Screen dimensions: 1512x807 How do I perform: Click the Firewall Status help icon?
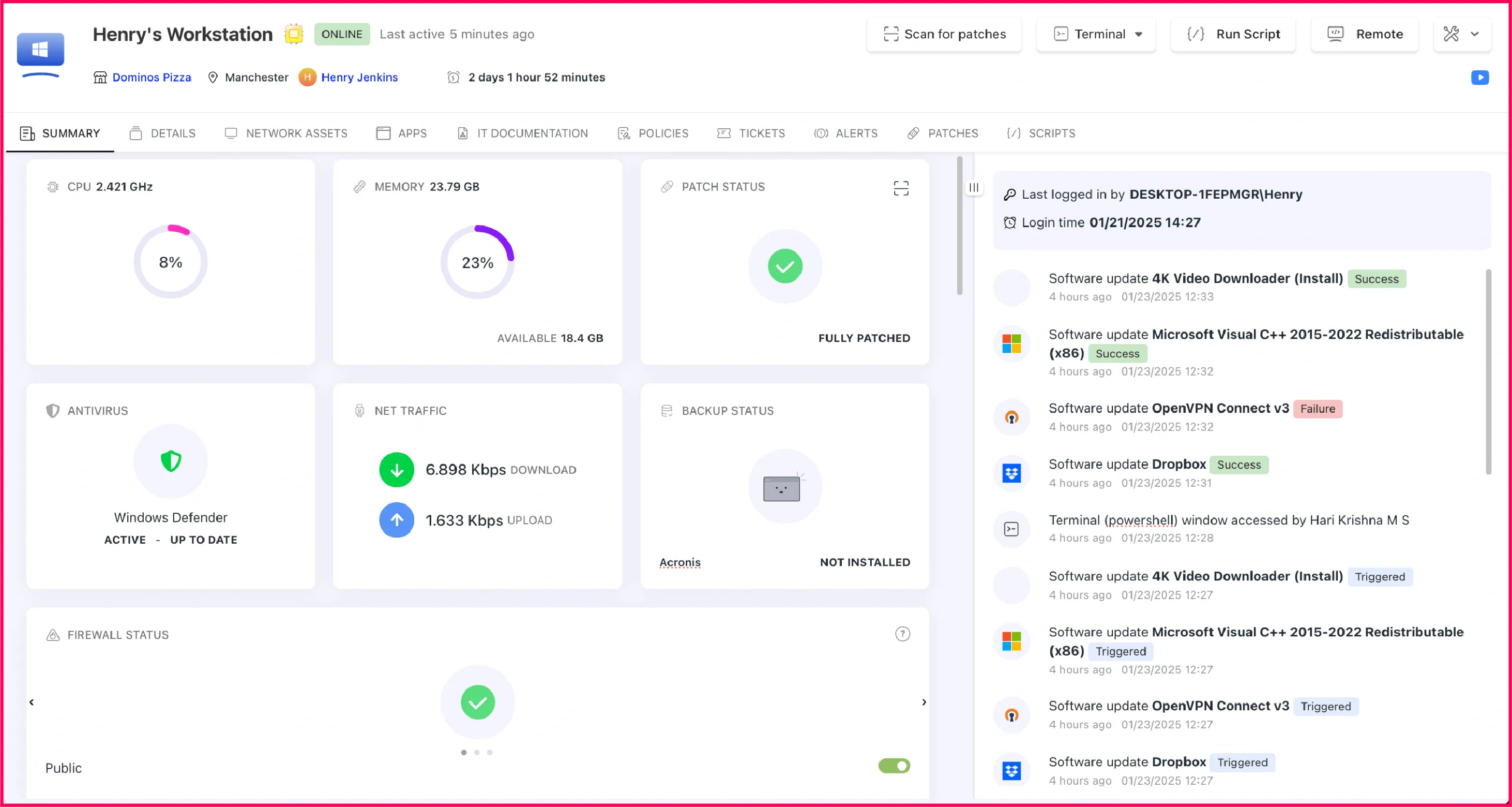(902, 634)
